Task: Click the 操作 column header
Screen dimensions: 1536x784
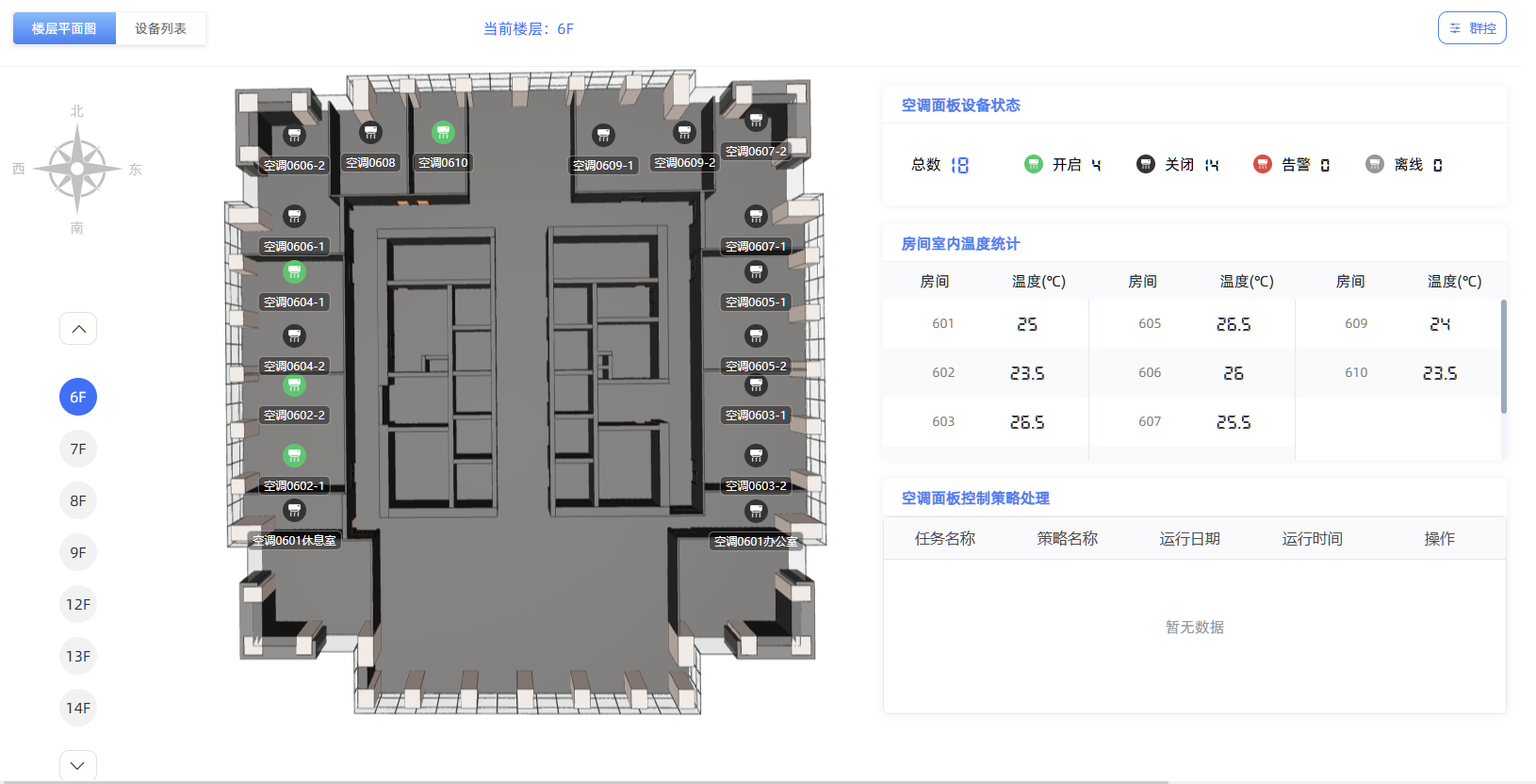Action: pyautogui.click(x=1440, y=538)
